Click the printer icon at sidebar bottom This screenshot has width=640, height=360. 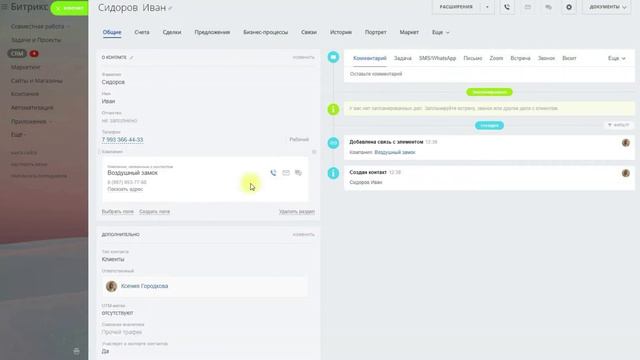(76, 351)
